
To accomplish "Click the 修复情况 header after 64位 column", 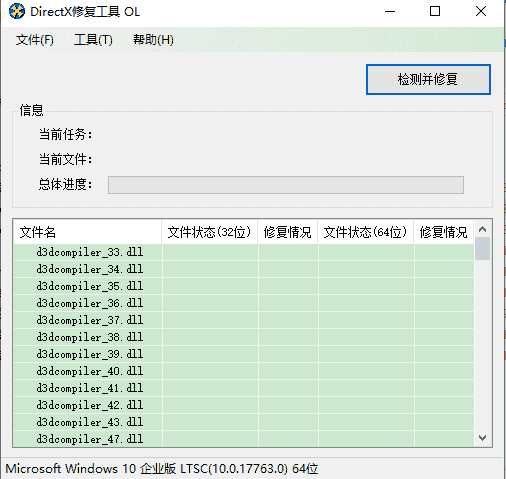I will (443, 232).
